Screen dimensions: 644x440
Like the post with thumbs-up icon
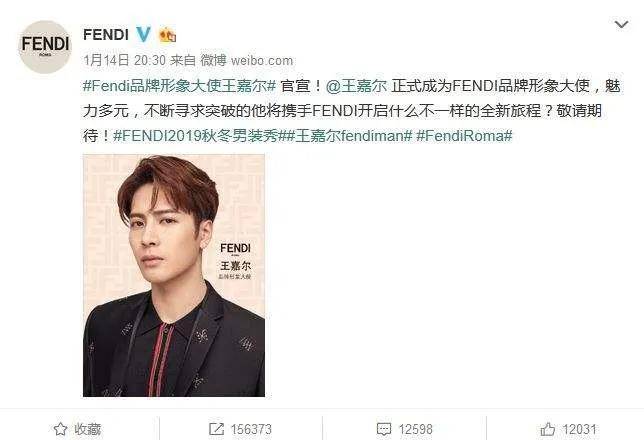tap(547, 429)
